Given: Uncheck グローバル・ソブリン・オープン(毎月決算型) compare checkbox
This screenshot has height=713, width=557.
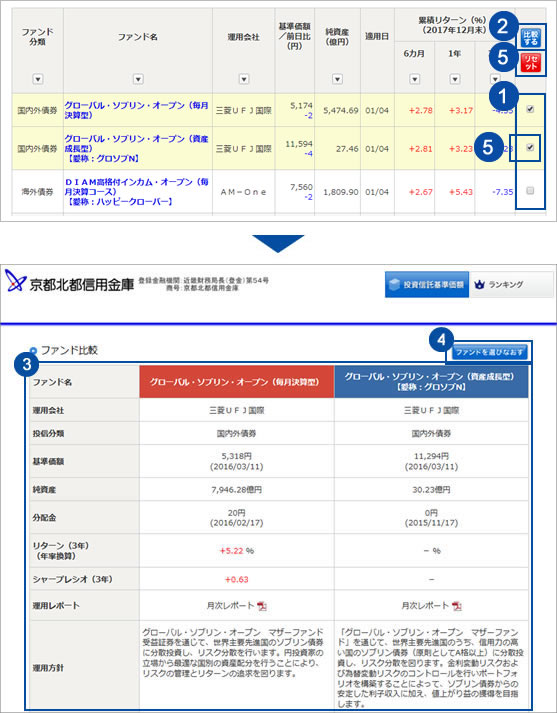Looking at the screenshot, I should [530, 109].
